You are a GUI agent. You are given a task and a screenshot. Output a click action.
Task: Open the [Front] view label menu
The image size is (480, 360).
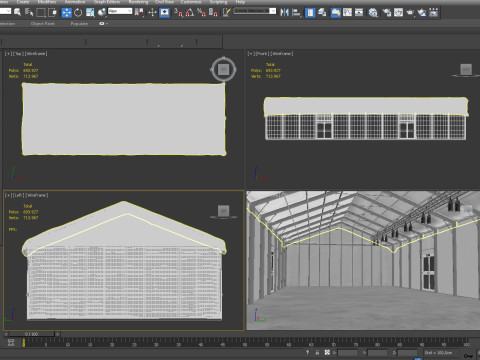(x=262, y=54)
